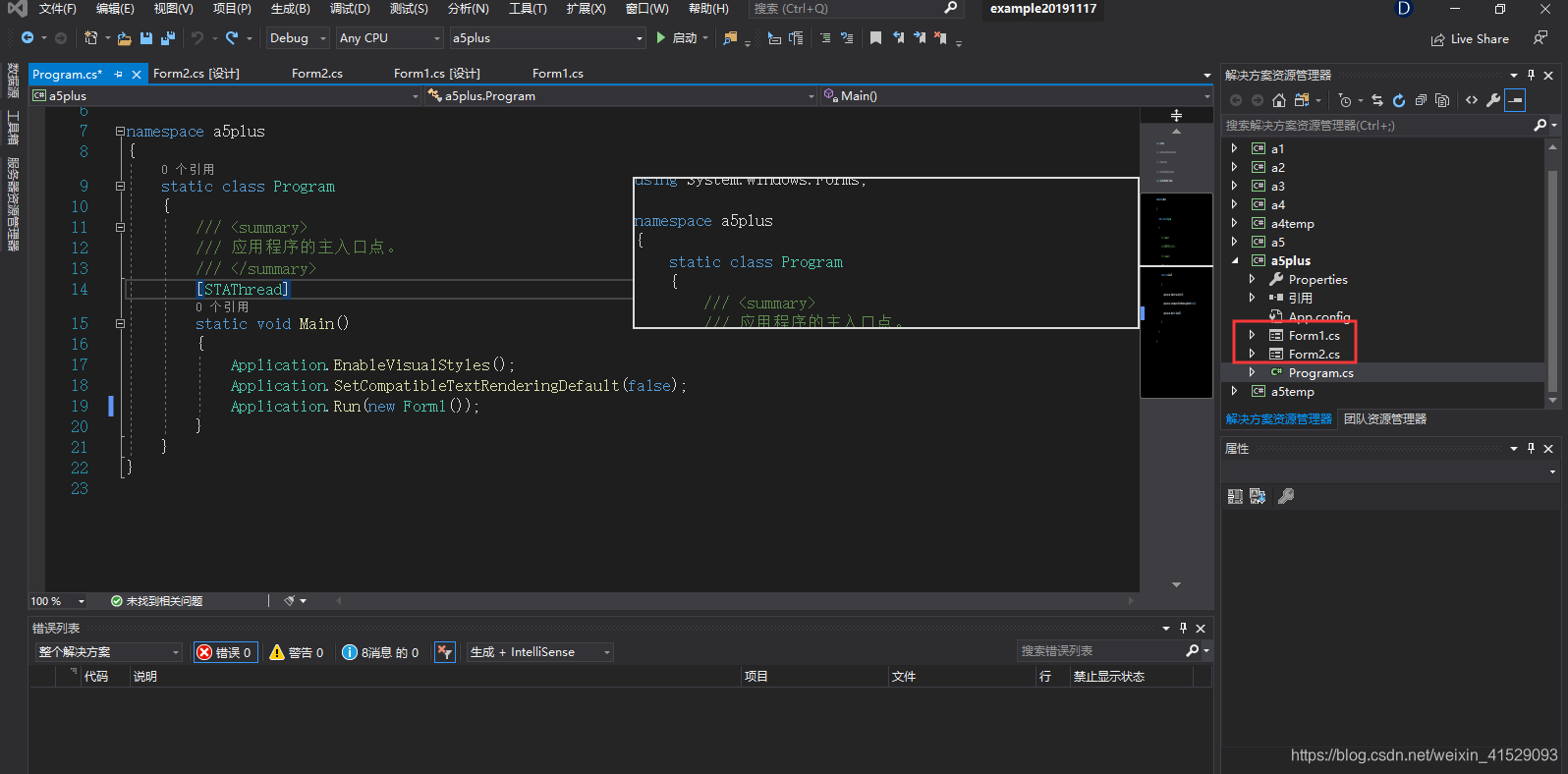The image size is (1568, 774).
Task: Open Properties wrench in Solution Explorer toolbar
Action: (1493, 100)
